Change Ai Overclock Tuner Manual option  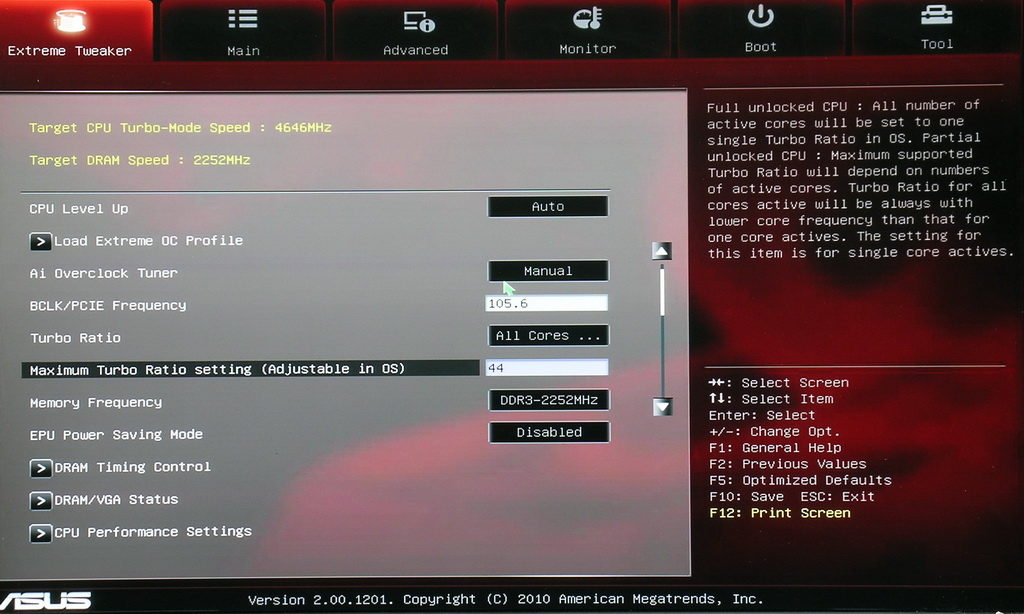point(548,270)
